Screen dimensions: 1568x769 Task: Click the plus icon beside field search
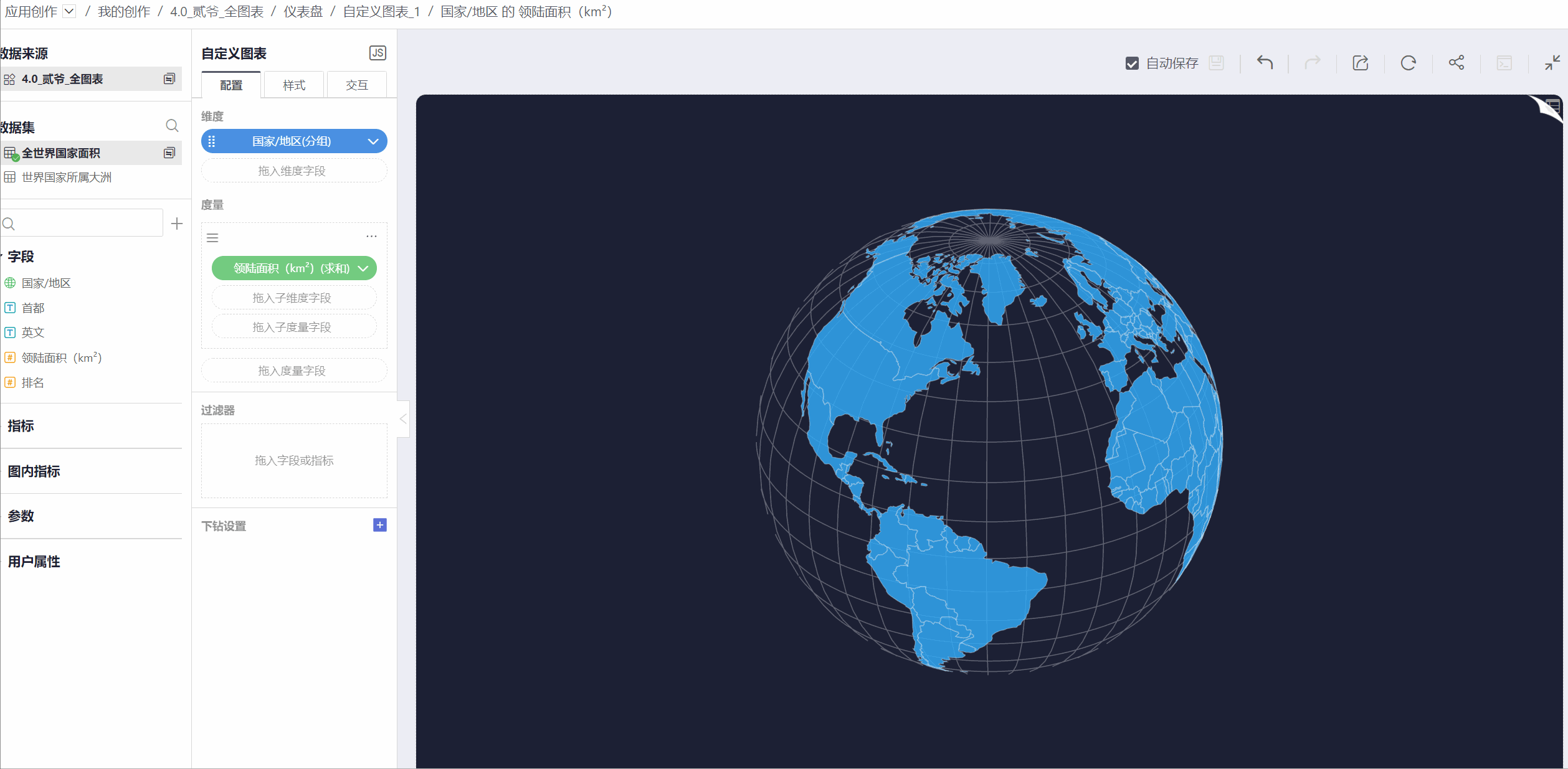(177, 224)
